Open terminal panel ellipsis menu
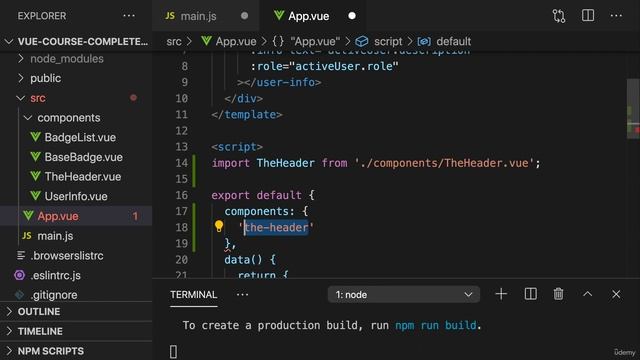The width and height of the screenshot is (640, 360). [x=242, y=294]
